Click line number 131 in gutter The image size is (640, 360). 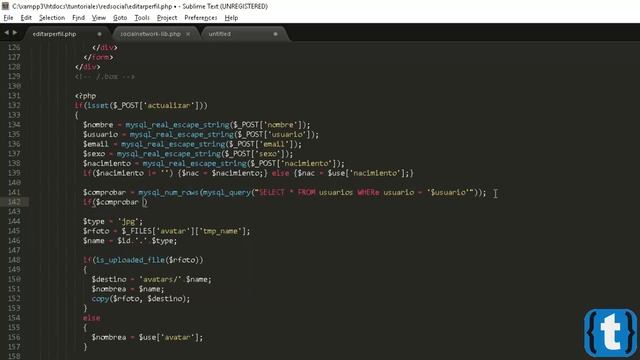click(14, 96)
